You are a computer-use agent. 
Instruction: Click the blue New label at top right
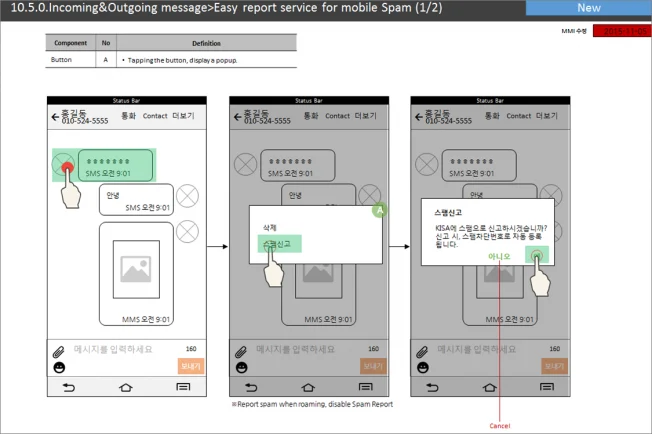(588, 8)
